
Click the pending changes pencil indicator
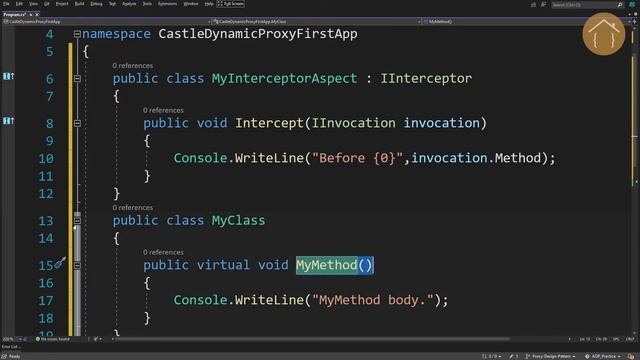(513, 356)
